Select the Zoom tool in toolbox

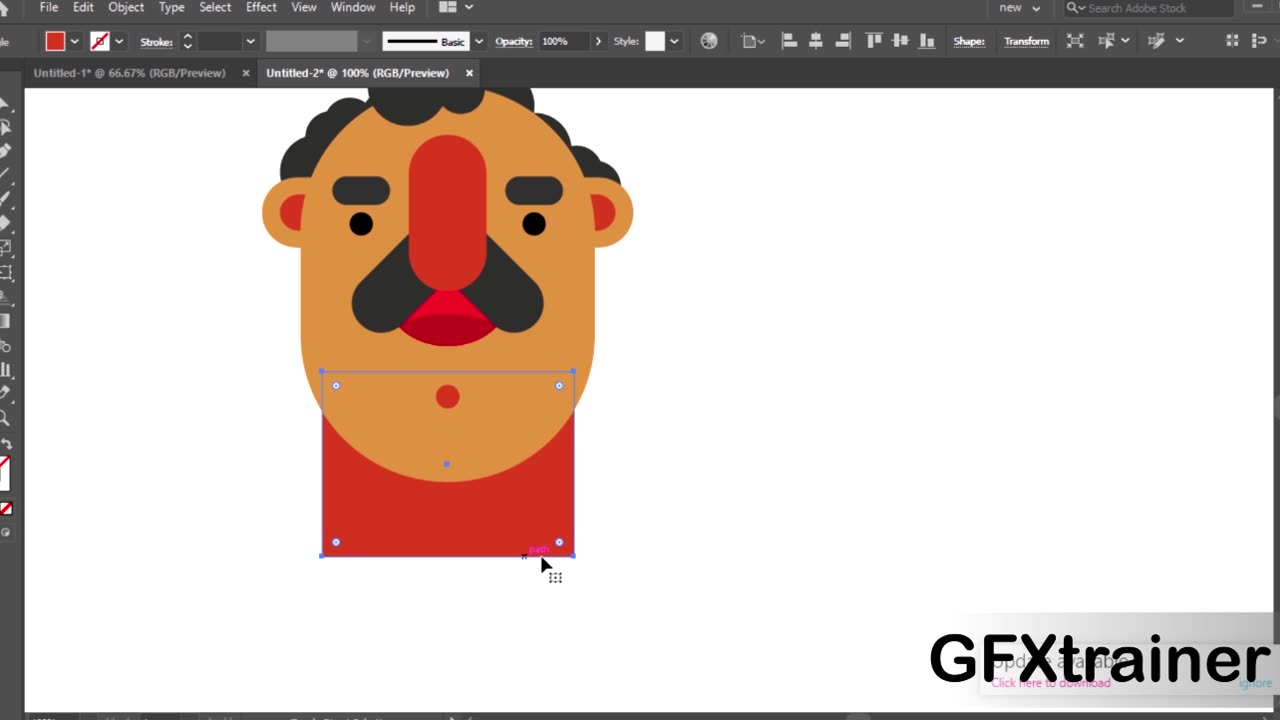tap(5, 419)
